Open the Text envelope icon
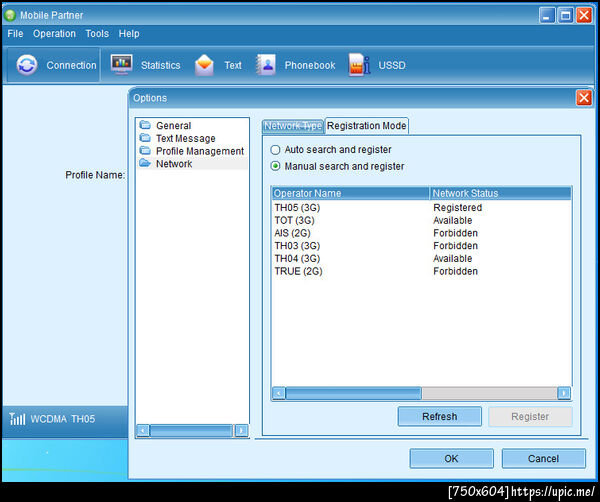600x502 pixels. pyautogui.click(x=204, y=65)
